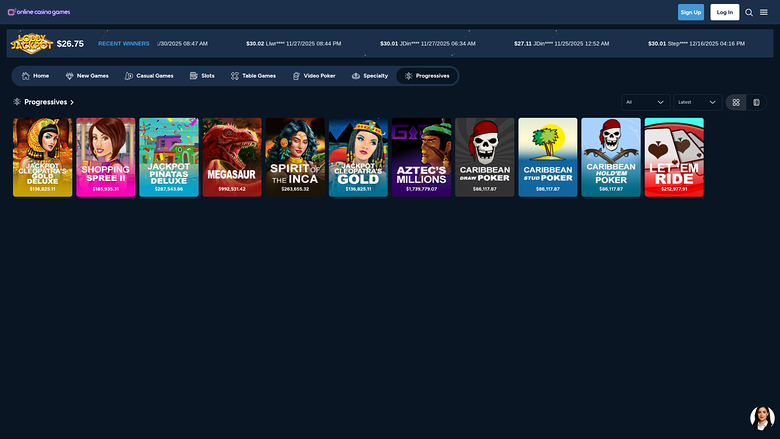Viewport: 780px width, 439px height.
Task: Open the Casual Games tab
Action: coord(149,76)
